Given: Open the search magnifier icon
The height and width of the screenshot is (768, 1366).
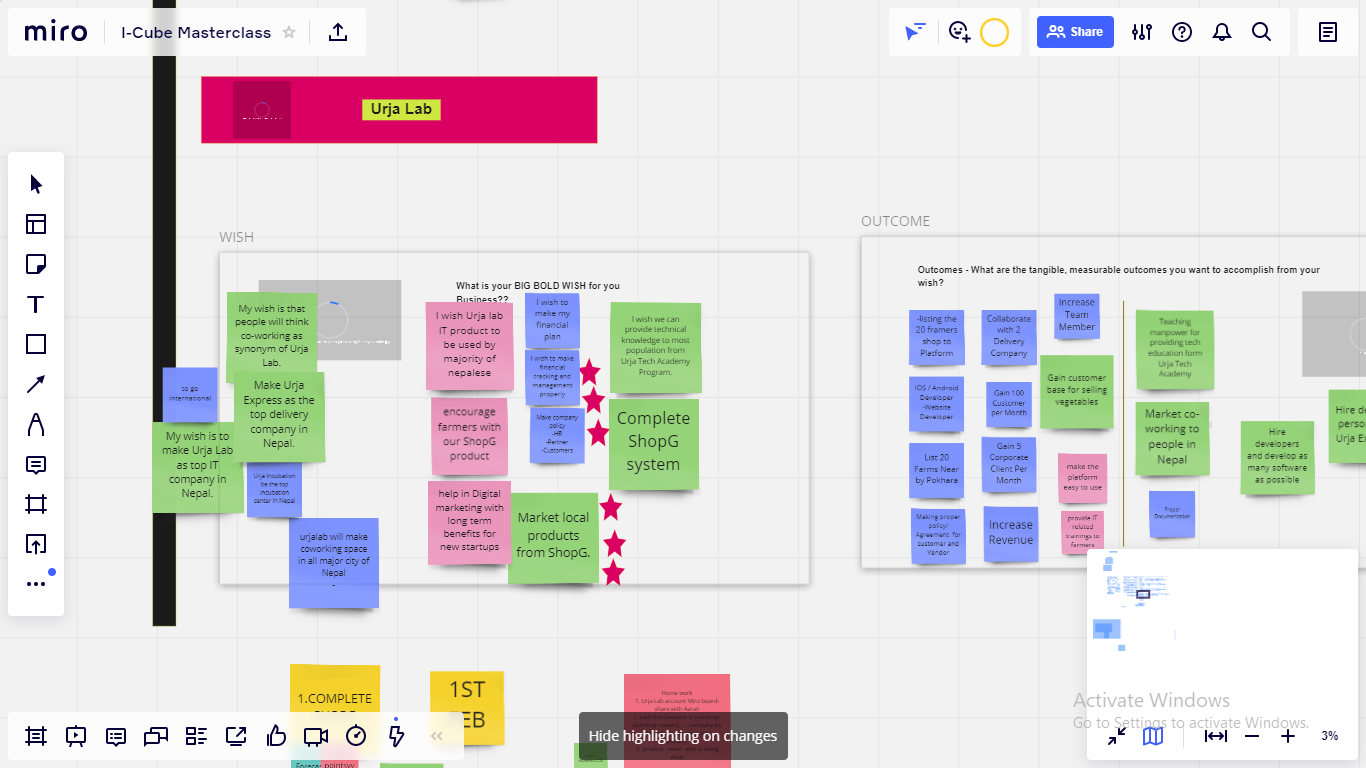Looking at the screenshot, I should pyautogui.click(x=1262, y=32).
